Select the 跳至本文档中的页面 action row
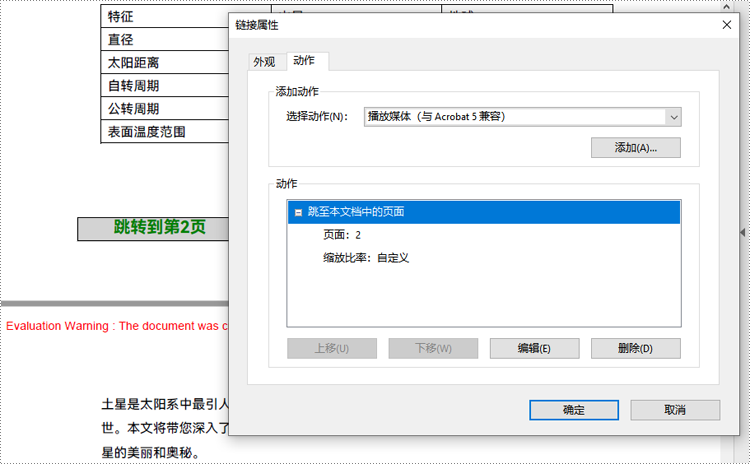The image size is (750, 464). click(484, 212)
